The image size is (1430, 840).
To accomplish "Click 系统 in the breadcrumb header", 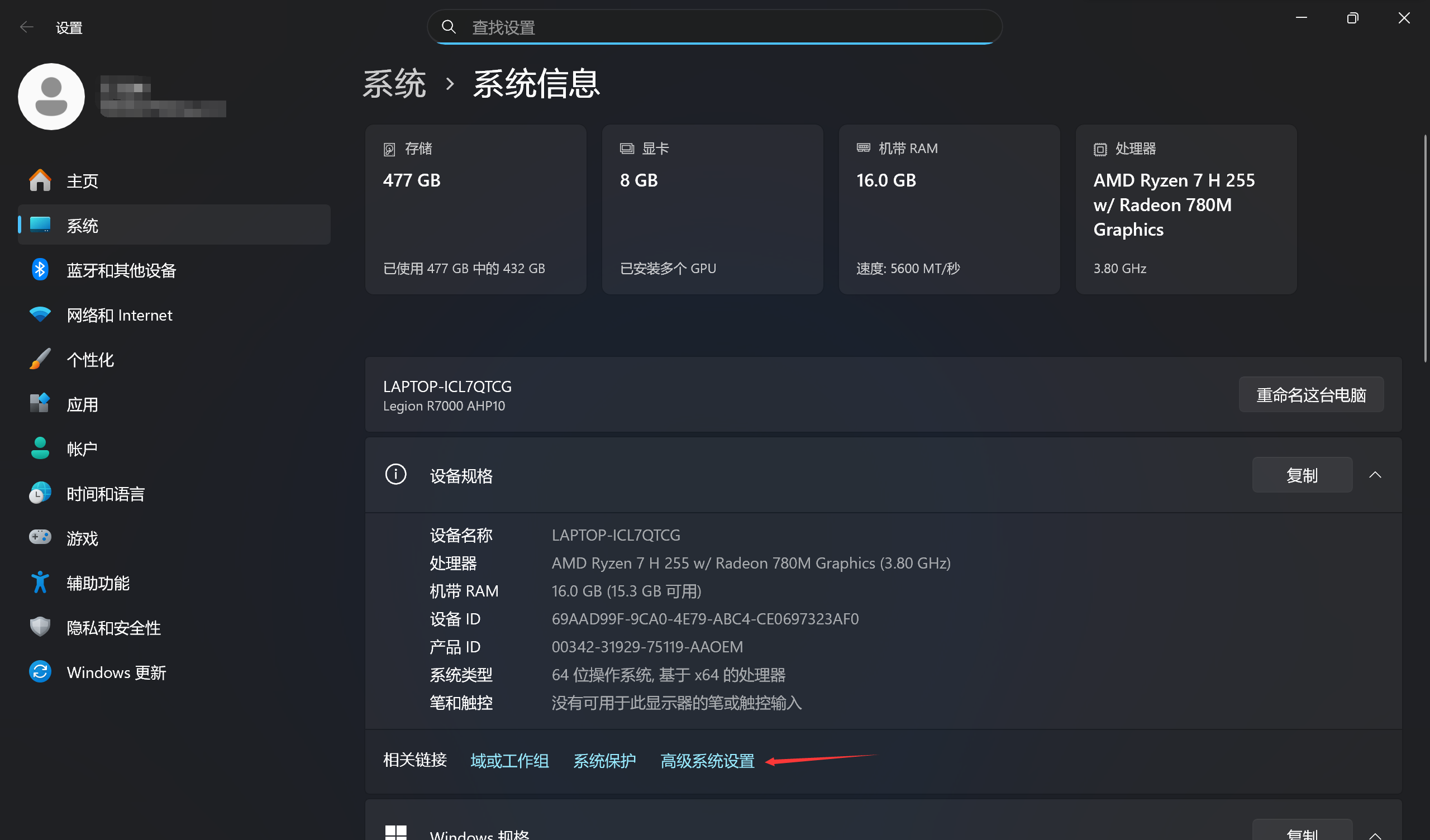I will click(394, 84).
